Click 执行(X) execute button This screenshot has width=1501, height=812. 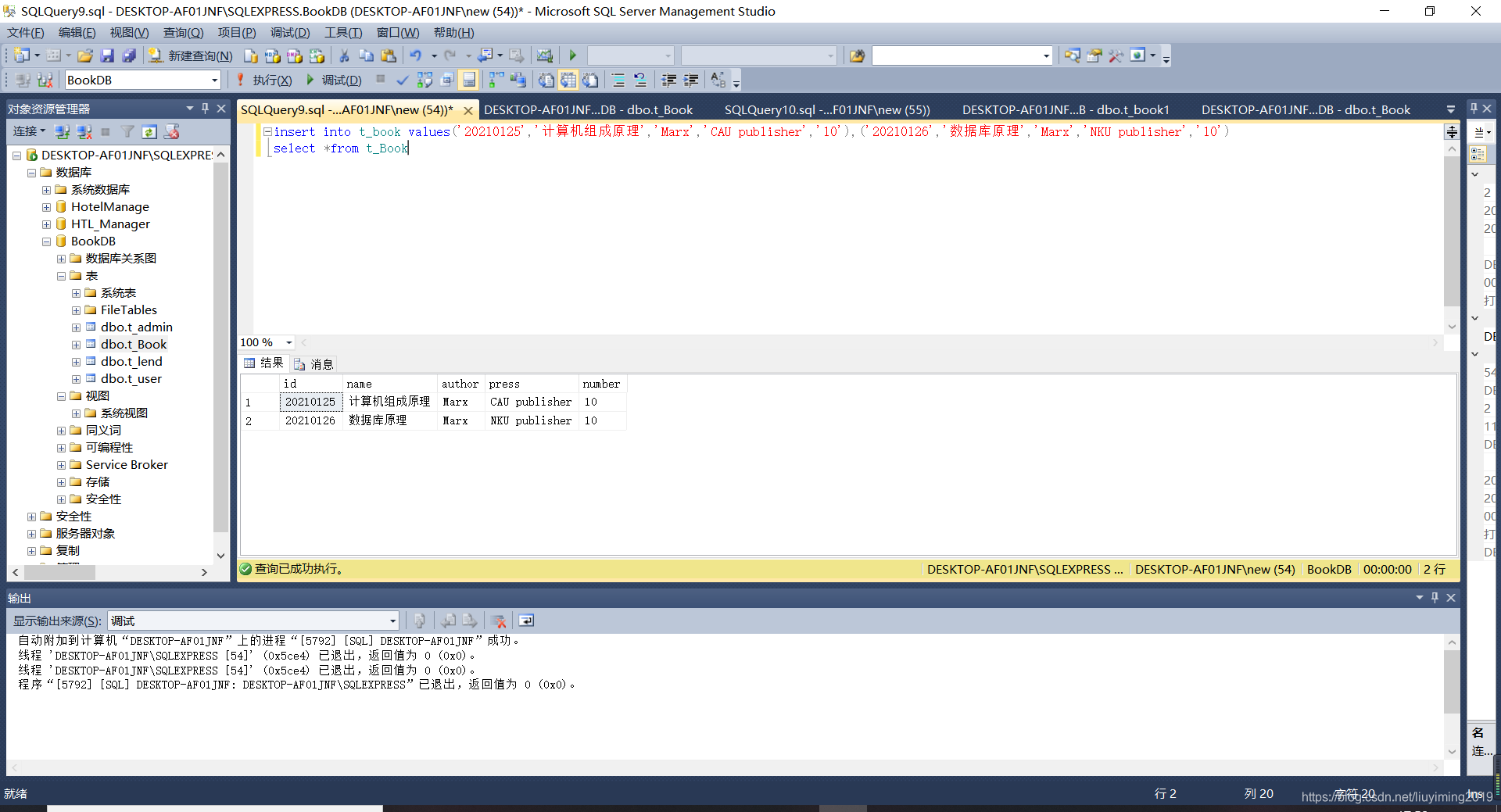[264, 80]
